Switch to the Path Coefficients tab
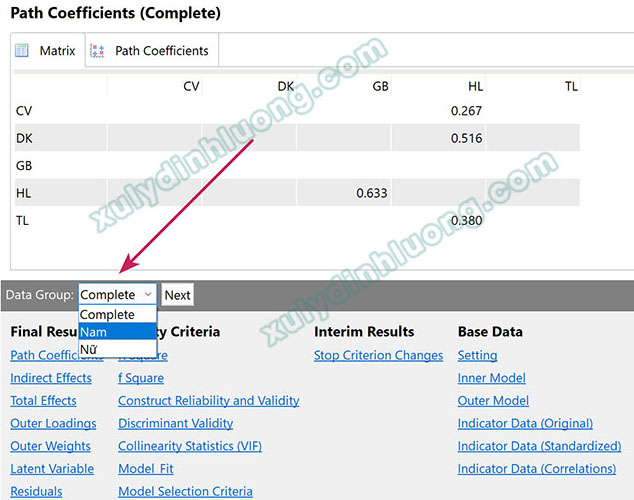This screenshot has height=500, width=634. click(x=161, y=51)
